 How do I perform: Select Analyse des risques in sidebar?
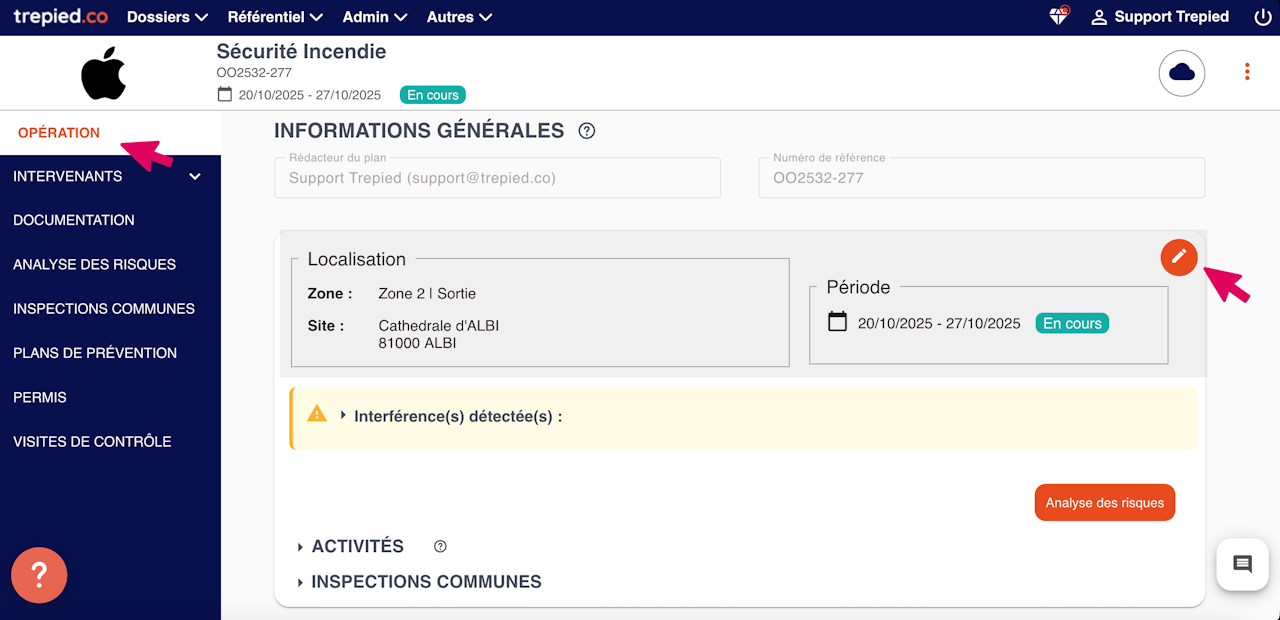tap(94, 265)
